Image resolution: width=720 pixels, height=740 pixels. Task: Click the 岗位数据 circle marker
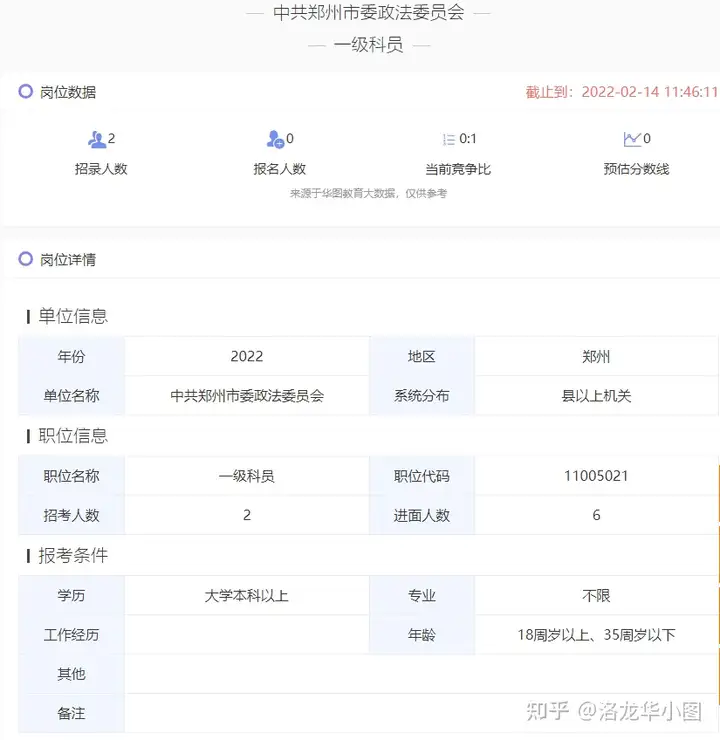click(x=25, y=92)
